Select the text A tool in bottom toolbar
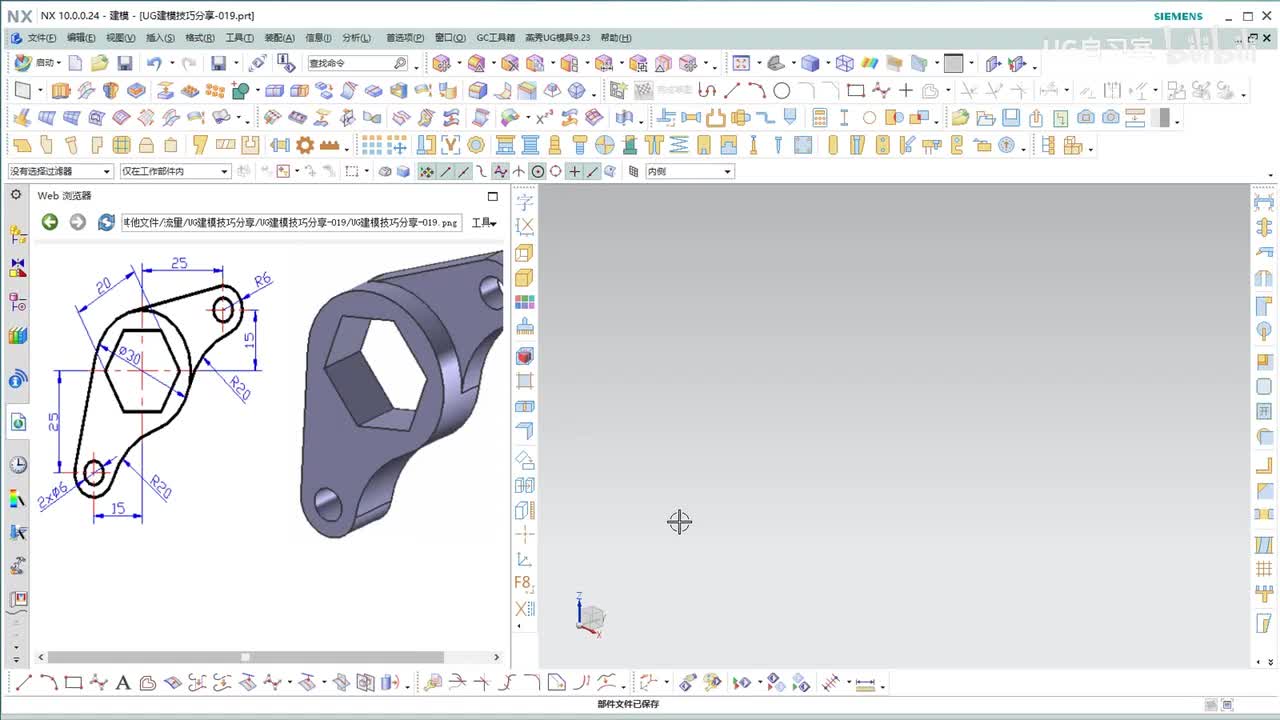Viewport: 1280px width, 720px height. tap(123, 683)
